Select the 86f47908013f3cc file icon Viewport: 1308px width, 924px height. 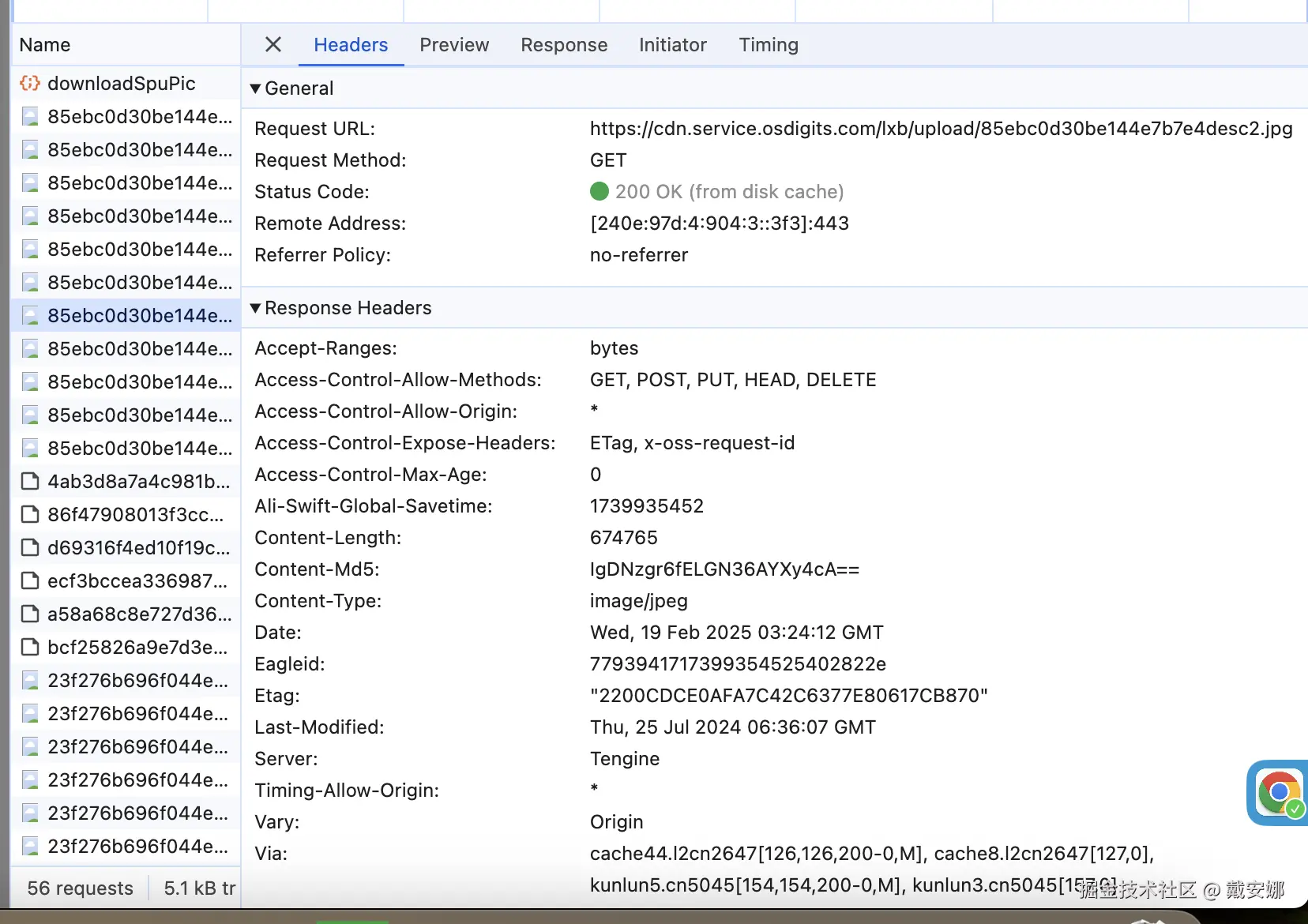click(x=30, y=514)
